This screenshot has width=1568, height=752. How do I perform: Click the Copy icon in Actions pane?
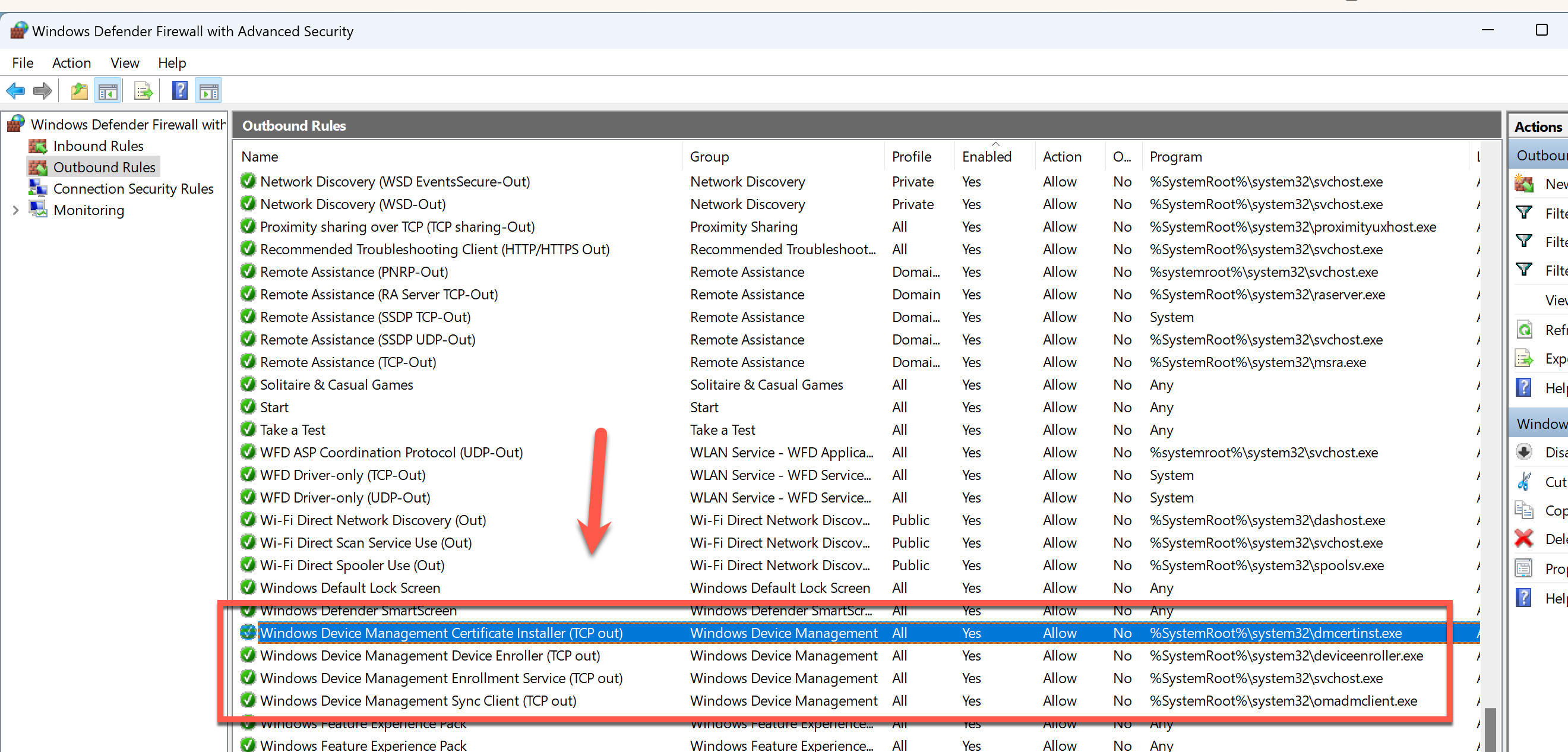(1524, 510)
